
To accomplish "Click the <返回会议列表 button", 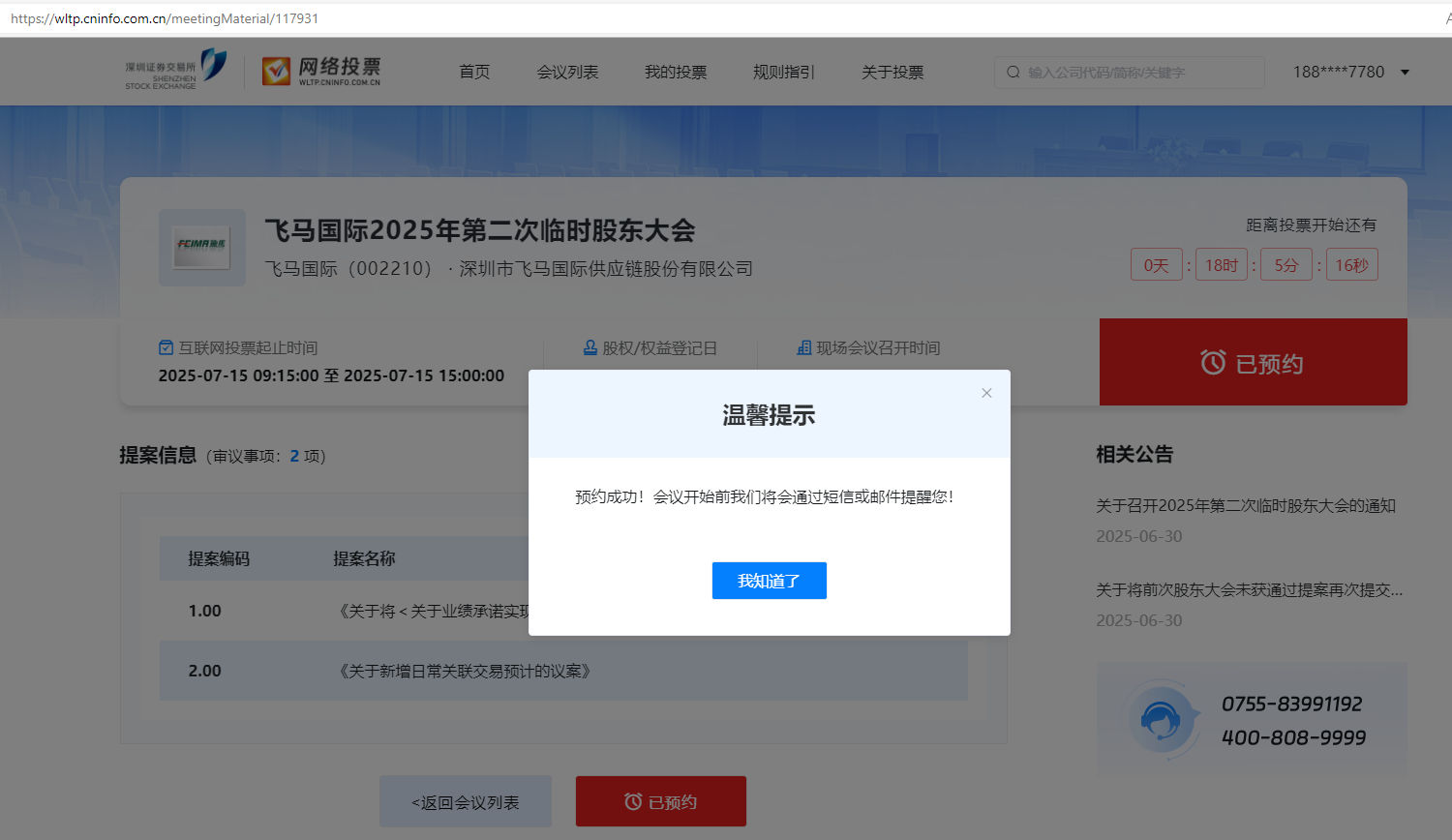I will (466, 801).
